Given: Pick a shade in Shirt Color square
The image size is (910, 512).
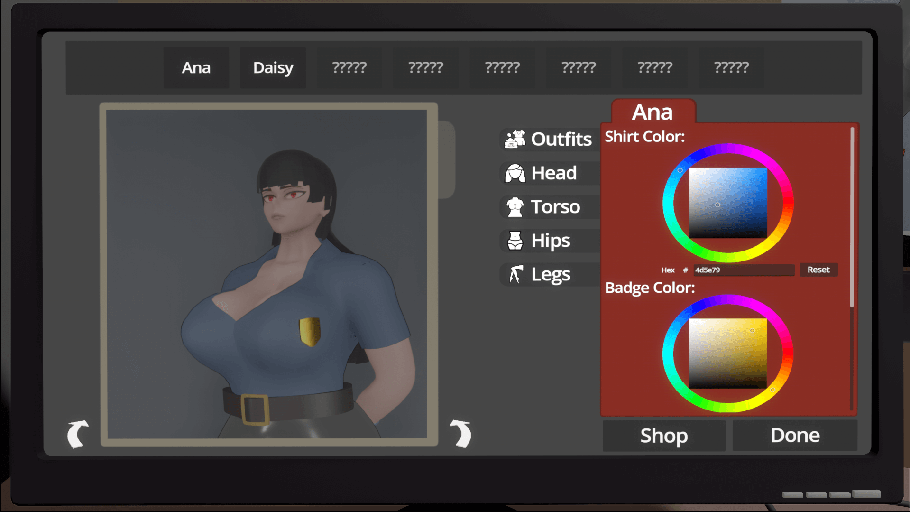Looking at the screenshot, I should tap(728, 203).
